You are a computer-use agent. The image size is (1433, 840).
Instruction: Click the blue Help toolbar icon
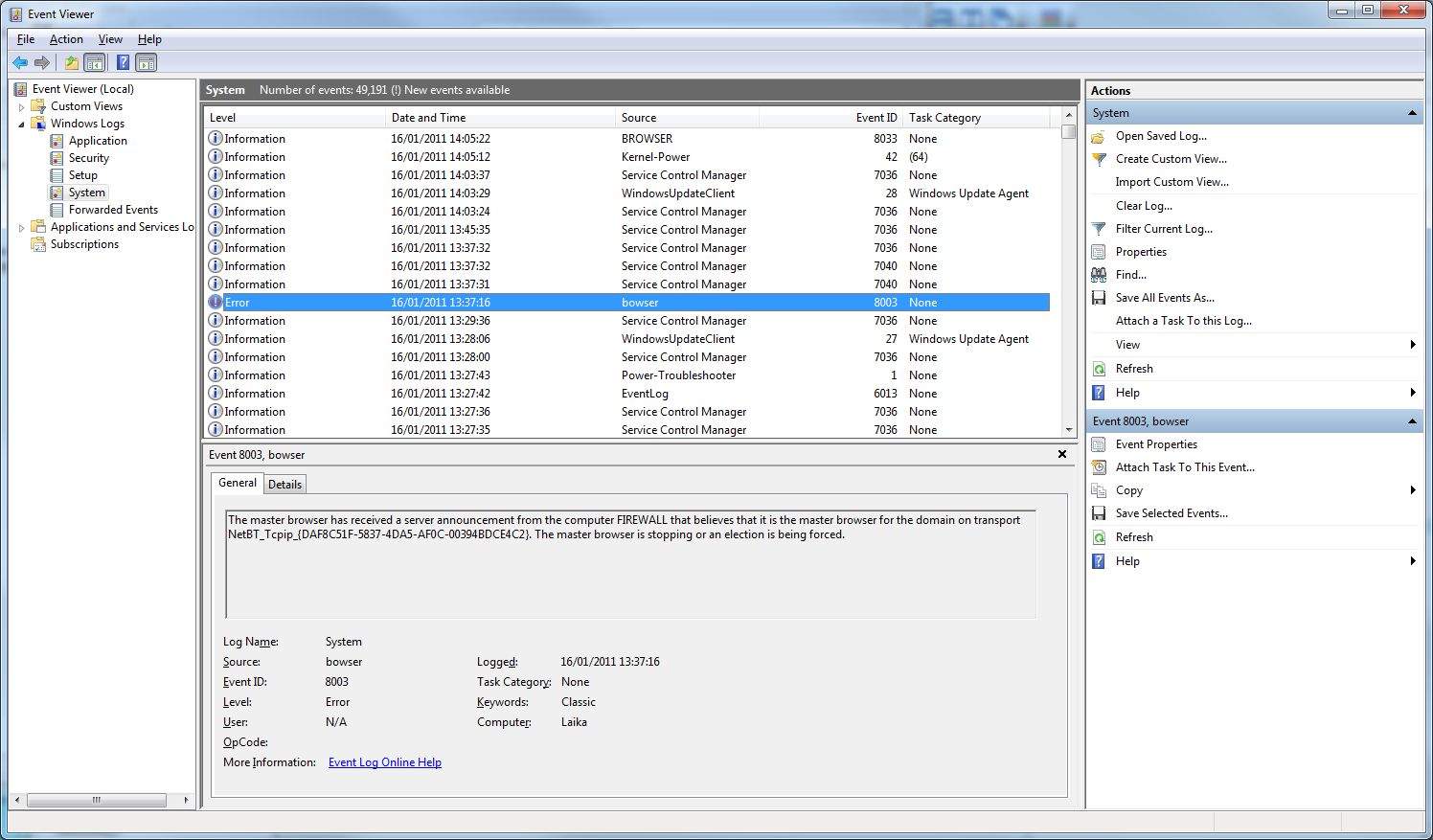[x=123, y=63]
